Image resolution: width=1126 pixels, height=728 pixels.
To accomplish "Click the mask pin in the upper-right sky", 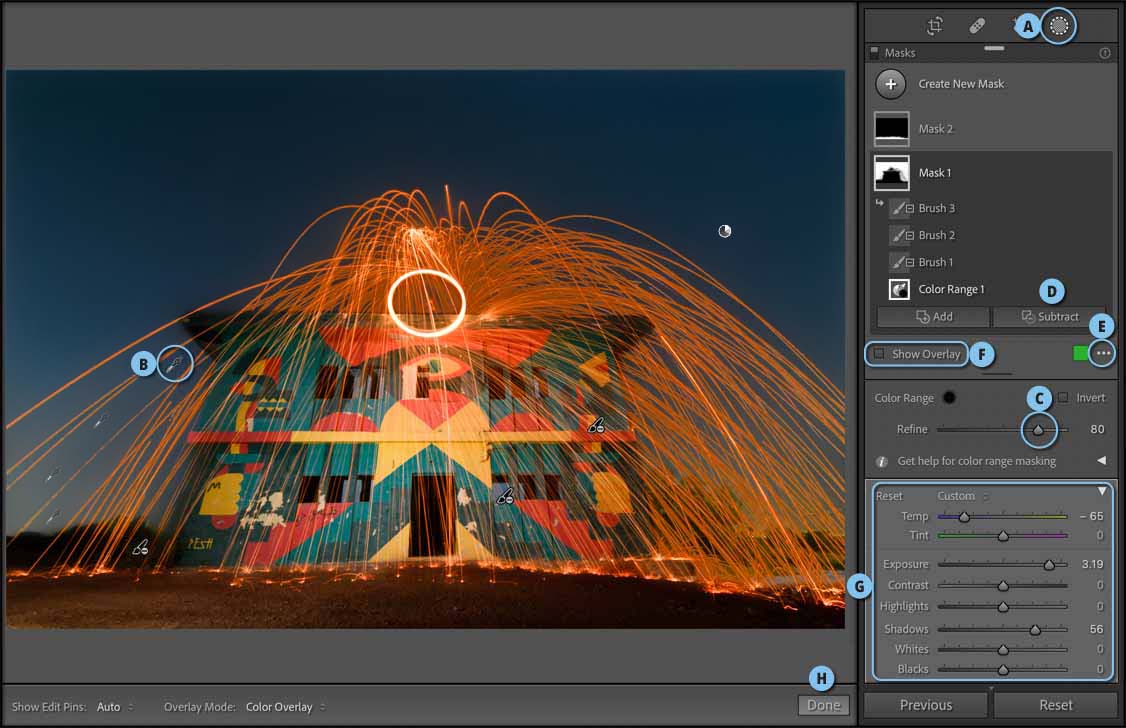I will [725, 231].
